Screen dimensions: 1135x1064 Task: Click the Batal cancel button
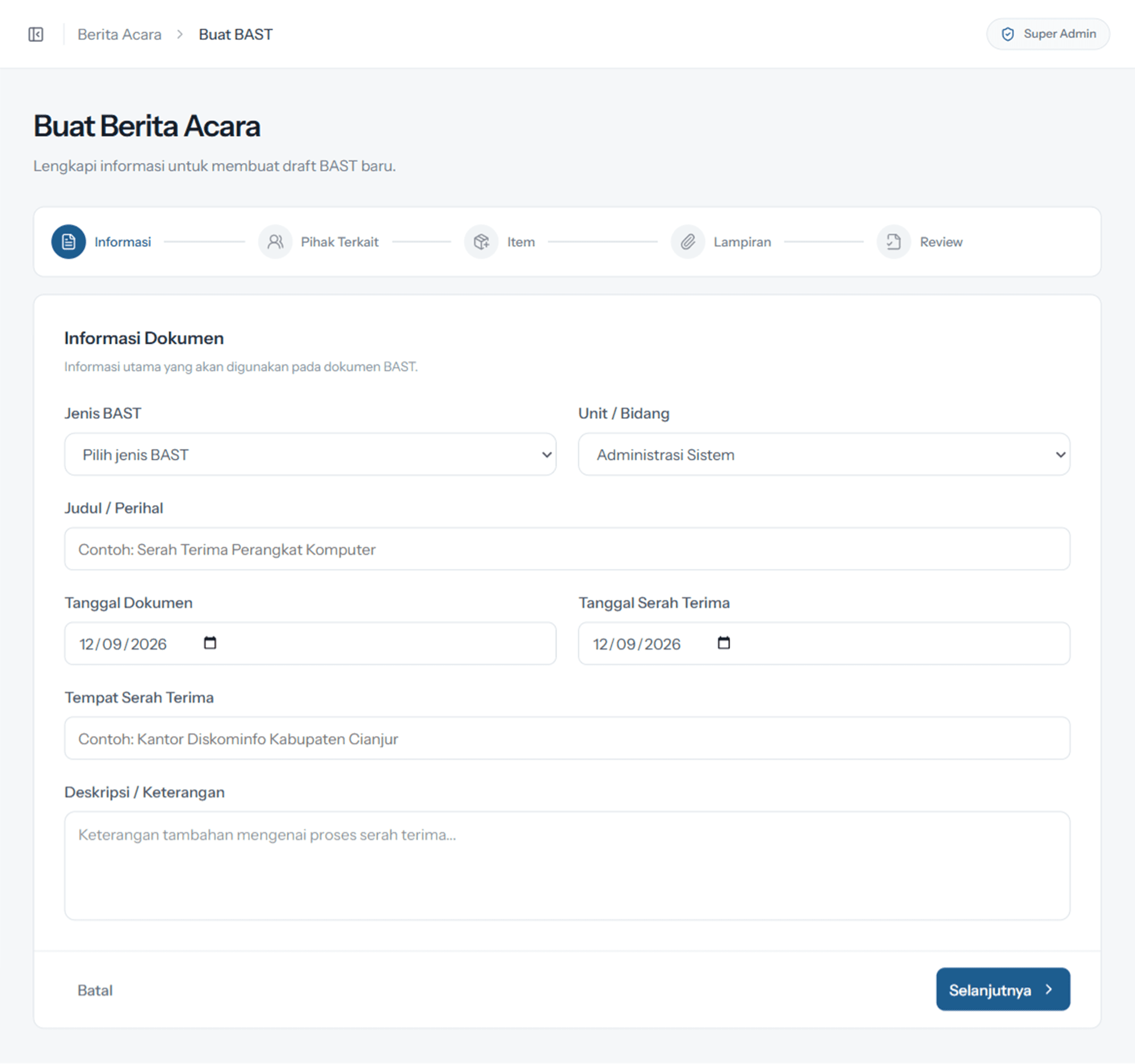coord(95,990)
